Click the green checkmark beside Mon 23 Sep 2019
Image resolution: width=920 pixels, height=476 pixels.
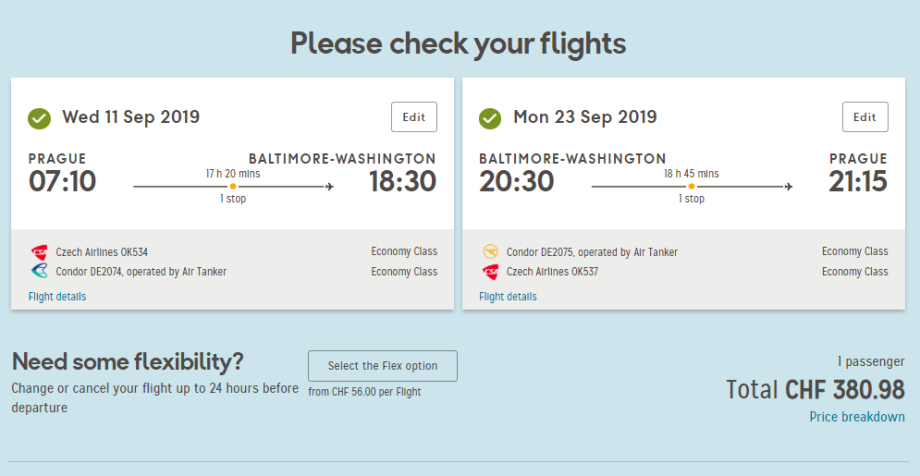pyautogui.click(x=490, y=119)
